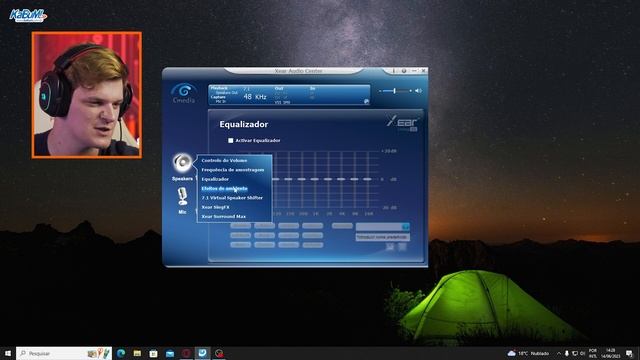Expand the equalizer preset dropdown arrow

405,227
